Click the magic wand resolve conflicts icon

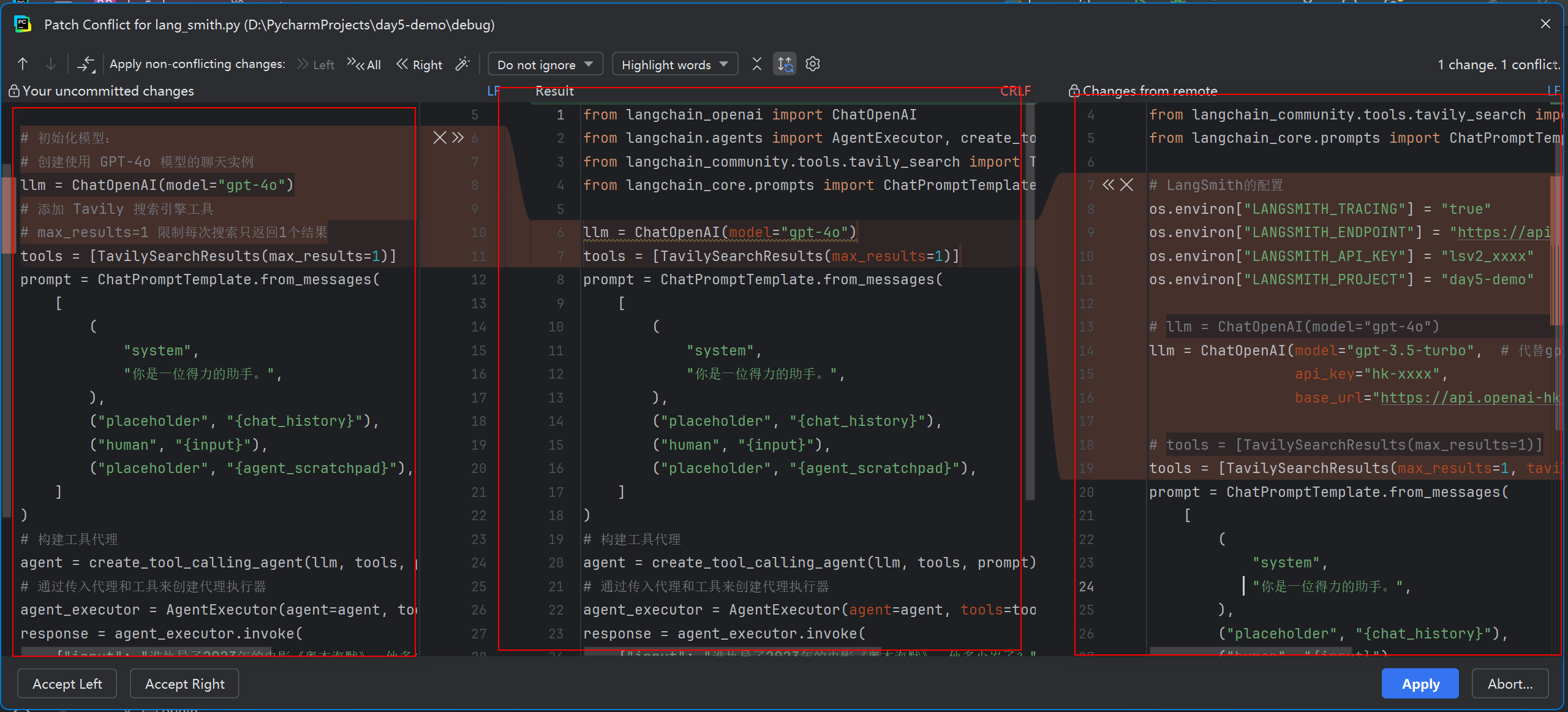[462, 64]
